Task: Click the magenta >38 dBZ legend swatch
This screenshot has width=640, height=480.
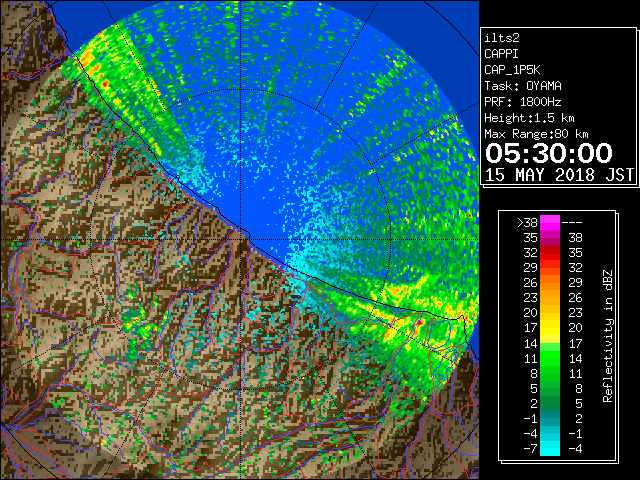Action: [550, 222]
